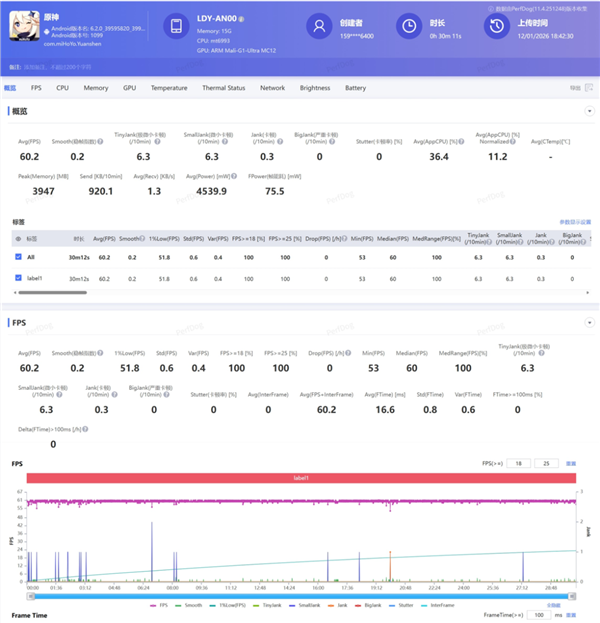The image size is (600, 623).
Task: Open help icon for TinyJank in the Overview section
Action: click(x=157, y=141)
